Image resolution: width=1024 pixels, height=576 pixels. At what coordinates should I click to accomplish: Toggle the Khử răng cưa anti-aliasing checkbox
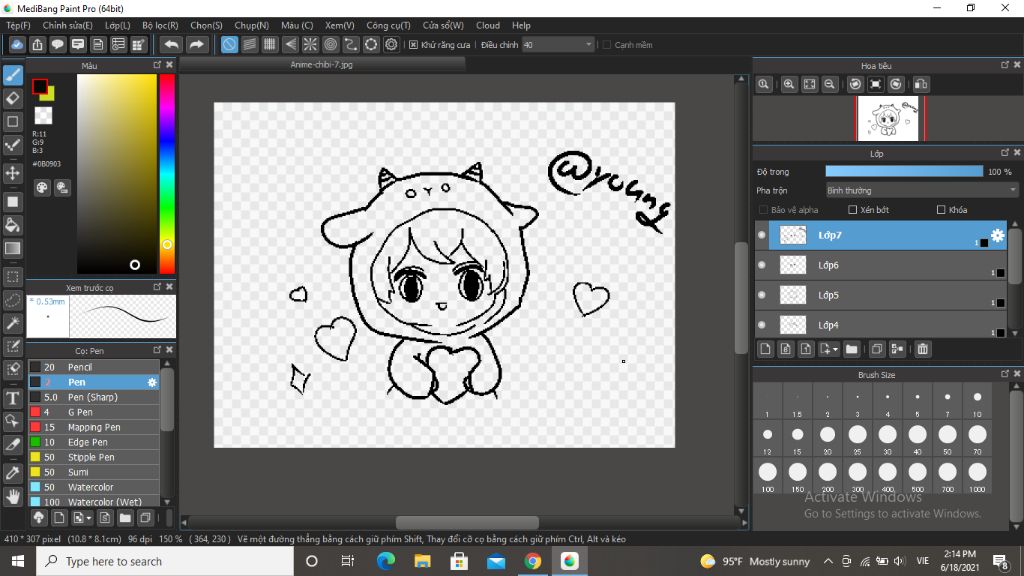pos(413,45)
